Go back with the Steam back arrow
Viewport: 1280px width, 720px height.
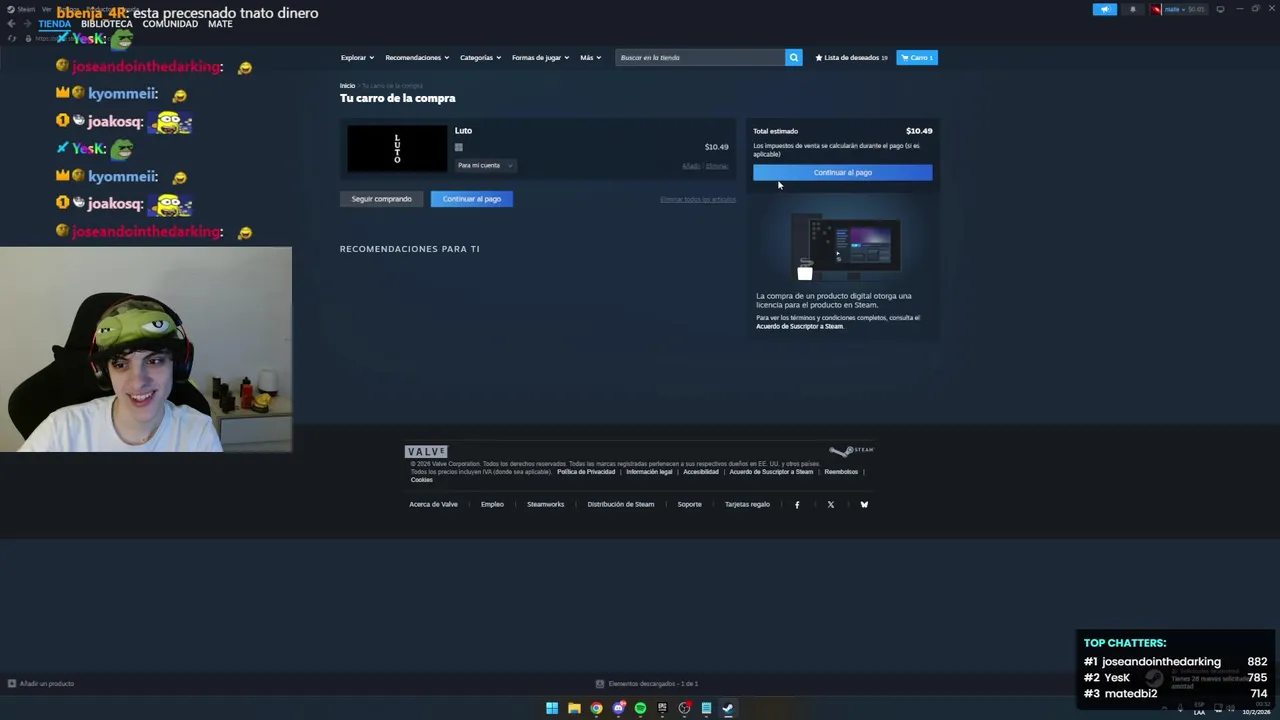pyautogui.click(x=11, y=24)
